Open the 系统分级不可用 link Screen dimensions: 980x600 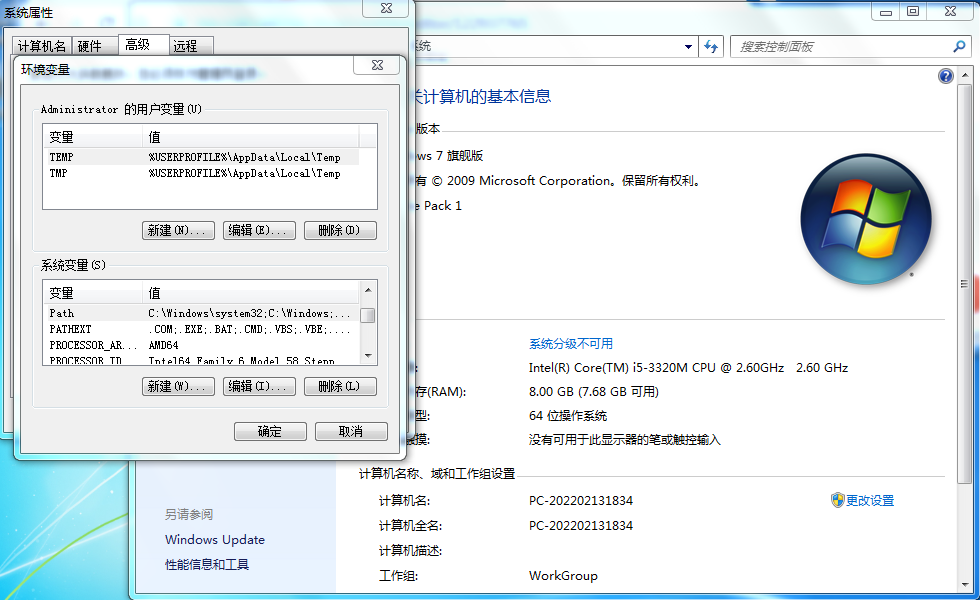(x=571, y=344)
